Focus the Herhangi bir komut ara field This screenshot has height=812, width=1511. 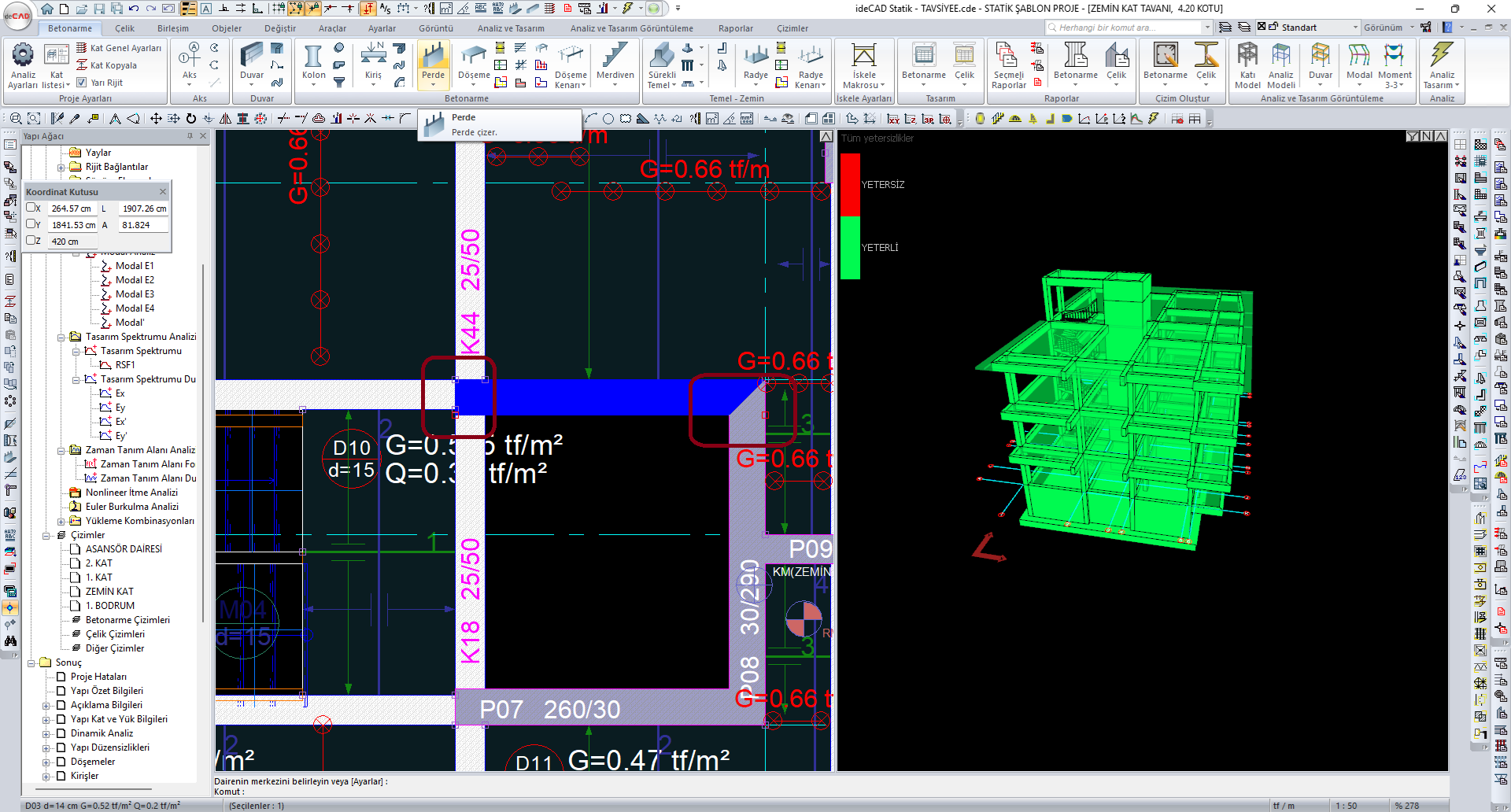[1129, 28]
